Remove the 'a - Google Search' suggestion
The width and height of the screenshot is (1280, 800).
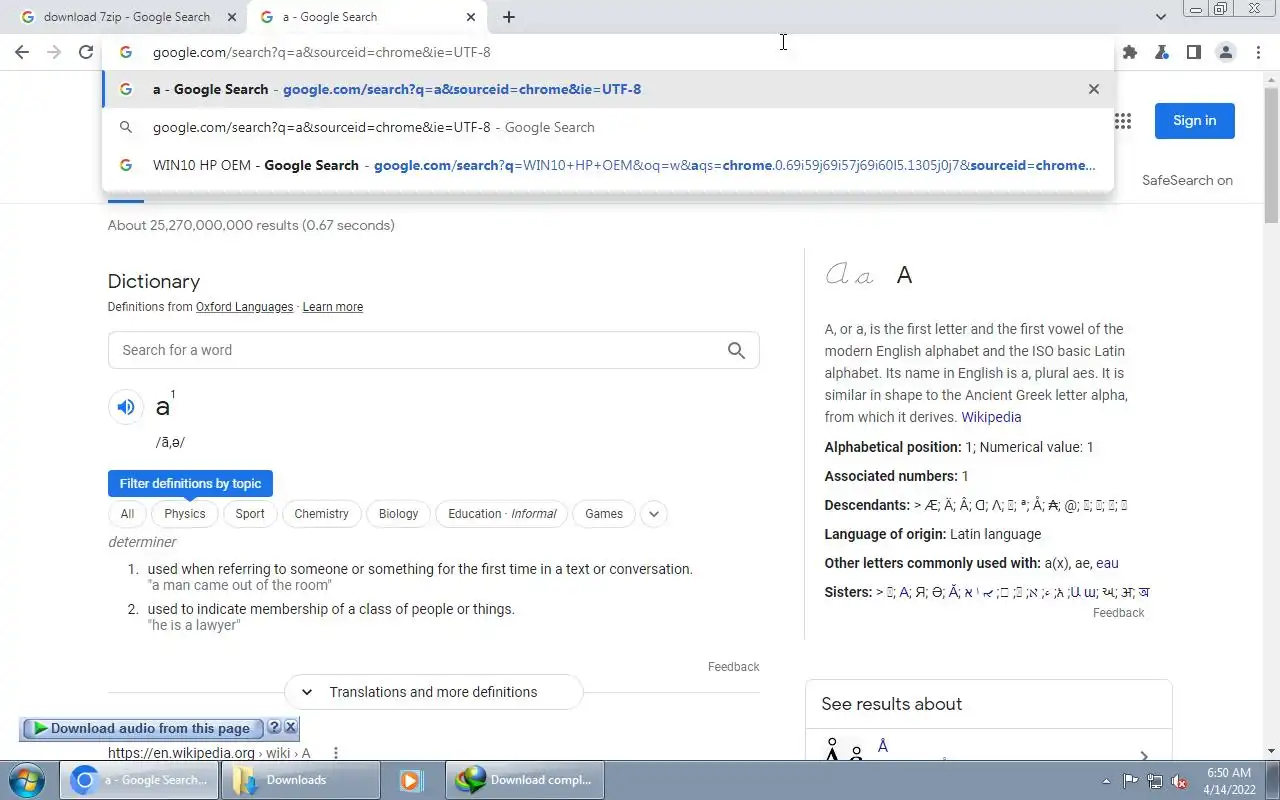pos(1093,89)
